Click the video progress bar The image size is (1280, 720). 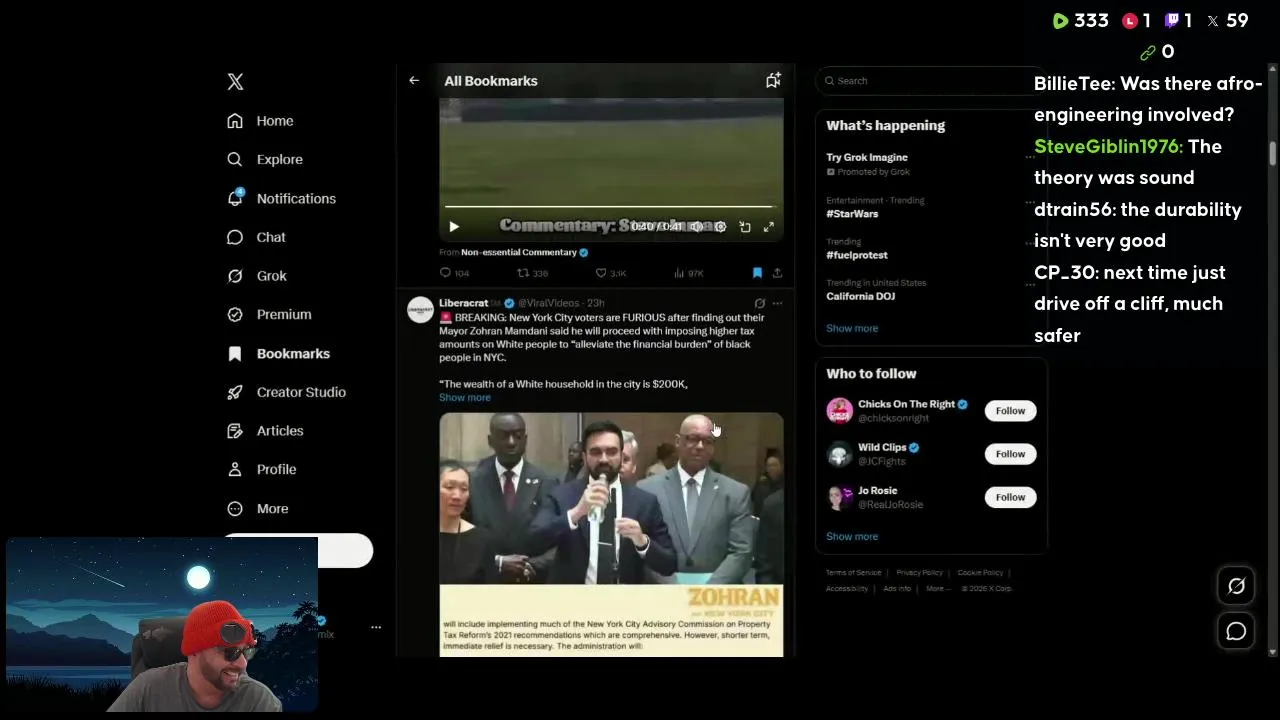609,207
